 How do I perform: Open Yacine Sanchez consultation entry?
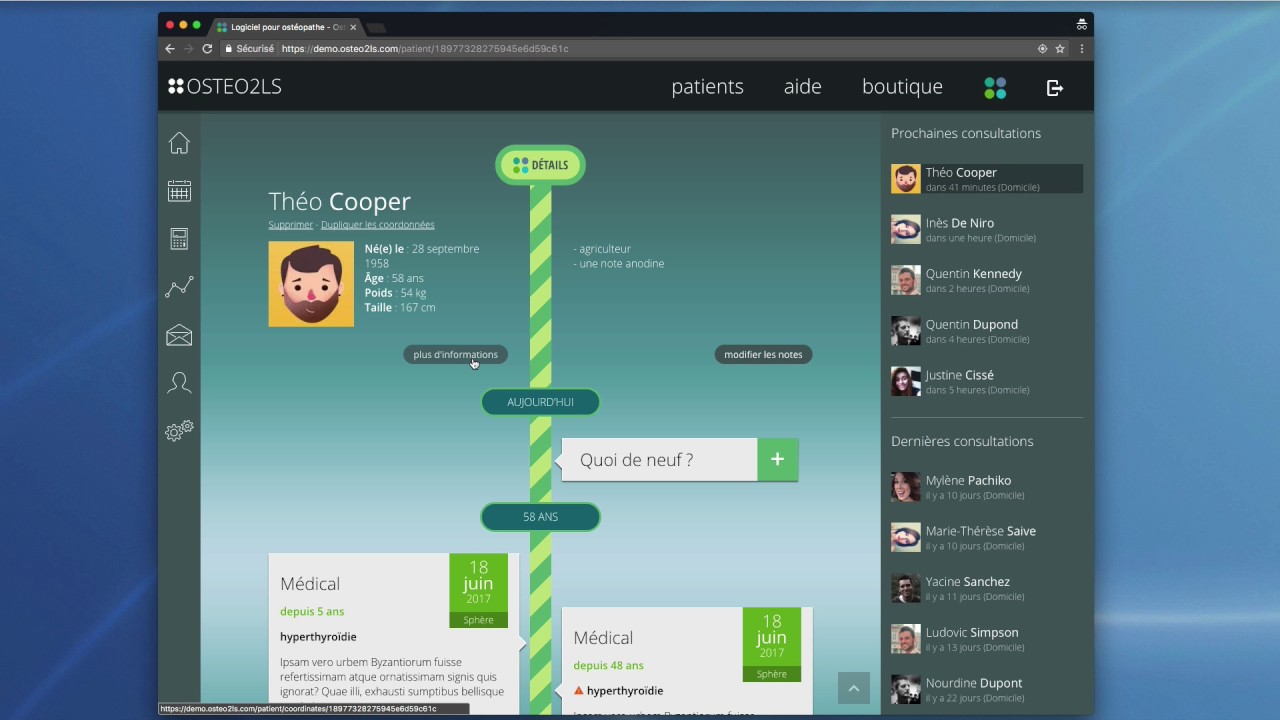(987, 588)
